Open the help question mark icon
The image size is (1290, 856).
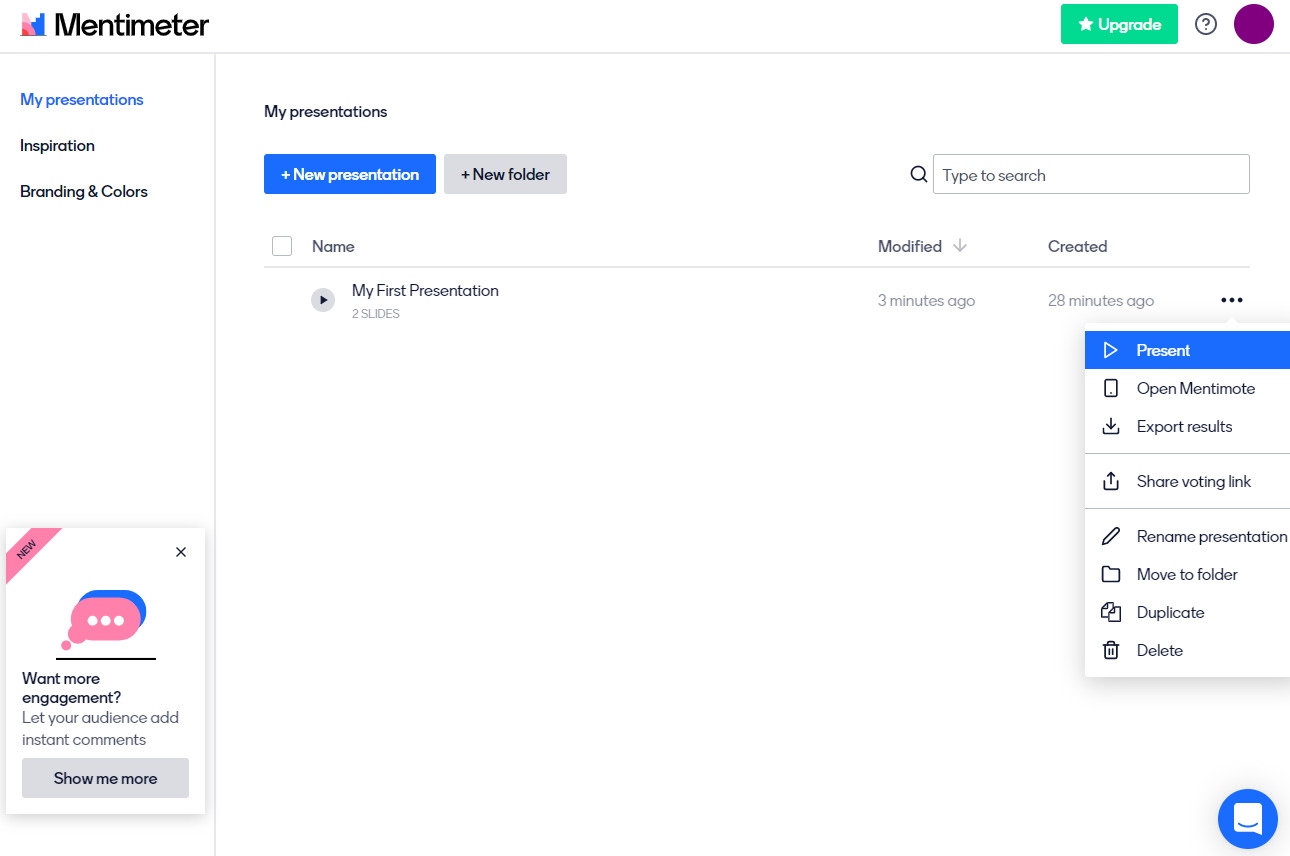click(1206, 24)
